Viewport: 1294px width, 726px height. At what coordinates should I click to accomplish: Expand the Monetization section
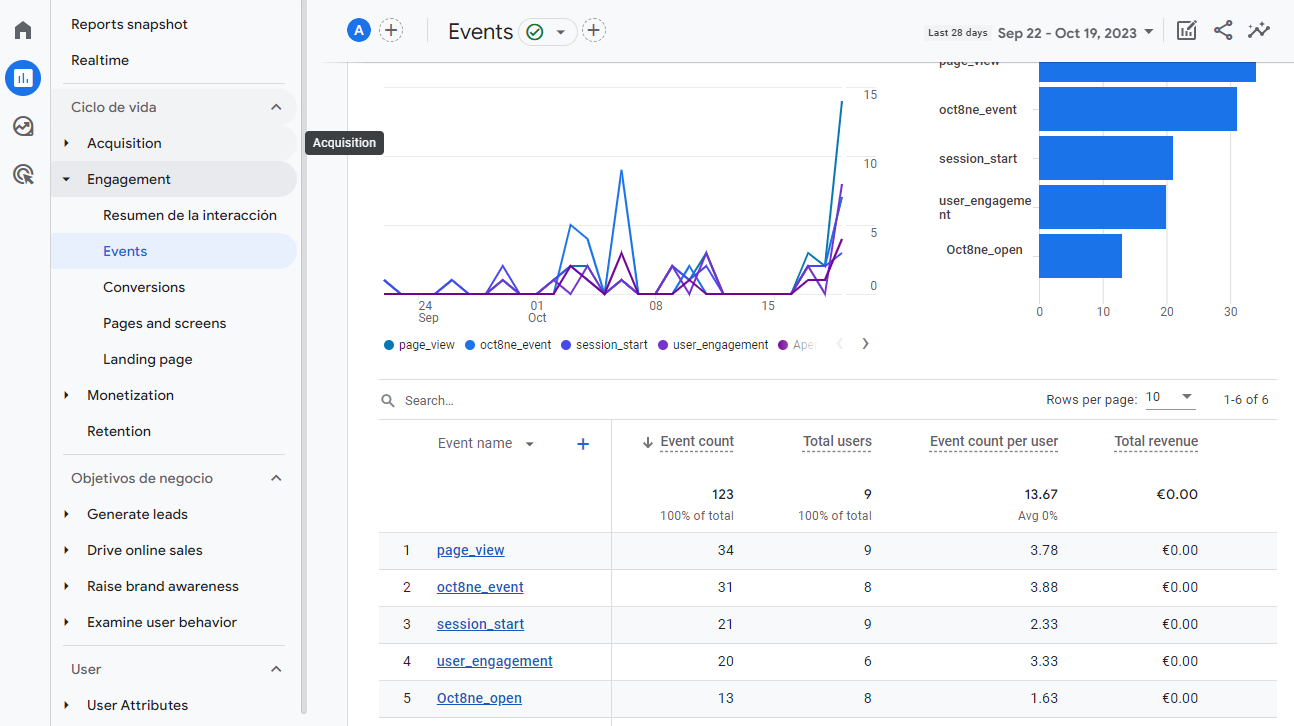pos(130,395)
